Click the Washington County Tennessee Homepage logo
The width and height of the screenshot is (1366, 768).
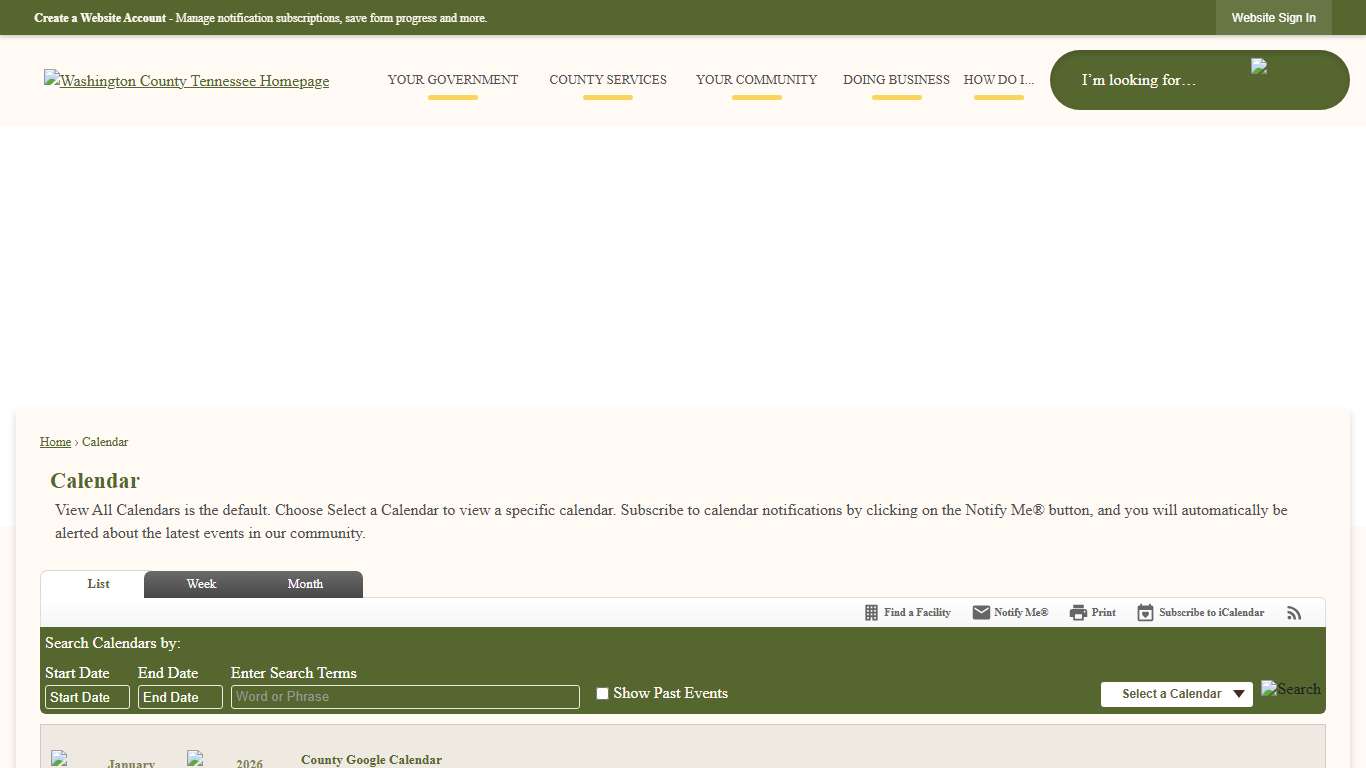pos(186,81)
